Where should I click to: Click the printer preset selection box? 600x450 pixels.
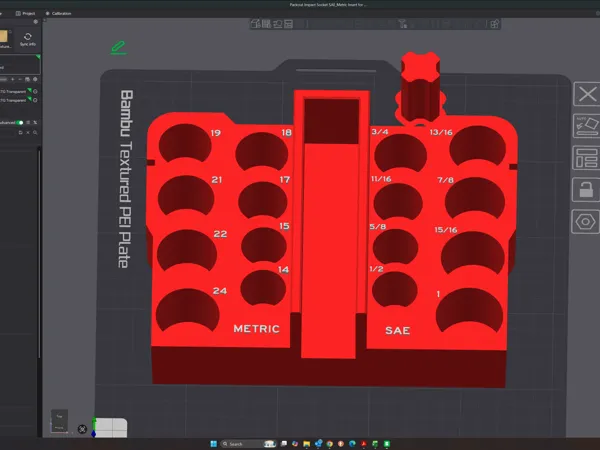tap(19, 64)
